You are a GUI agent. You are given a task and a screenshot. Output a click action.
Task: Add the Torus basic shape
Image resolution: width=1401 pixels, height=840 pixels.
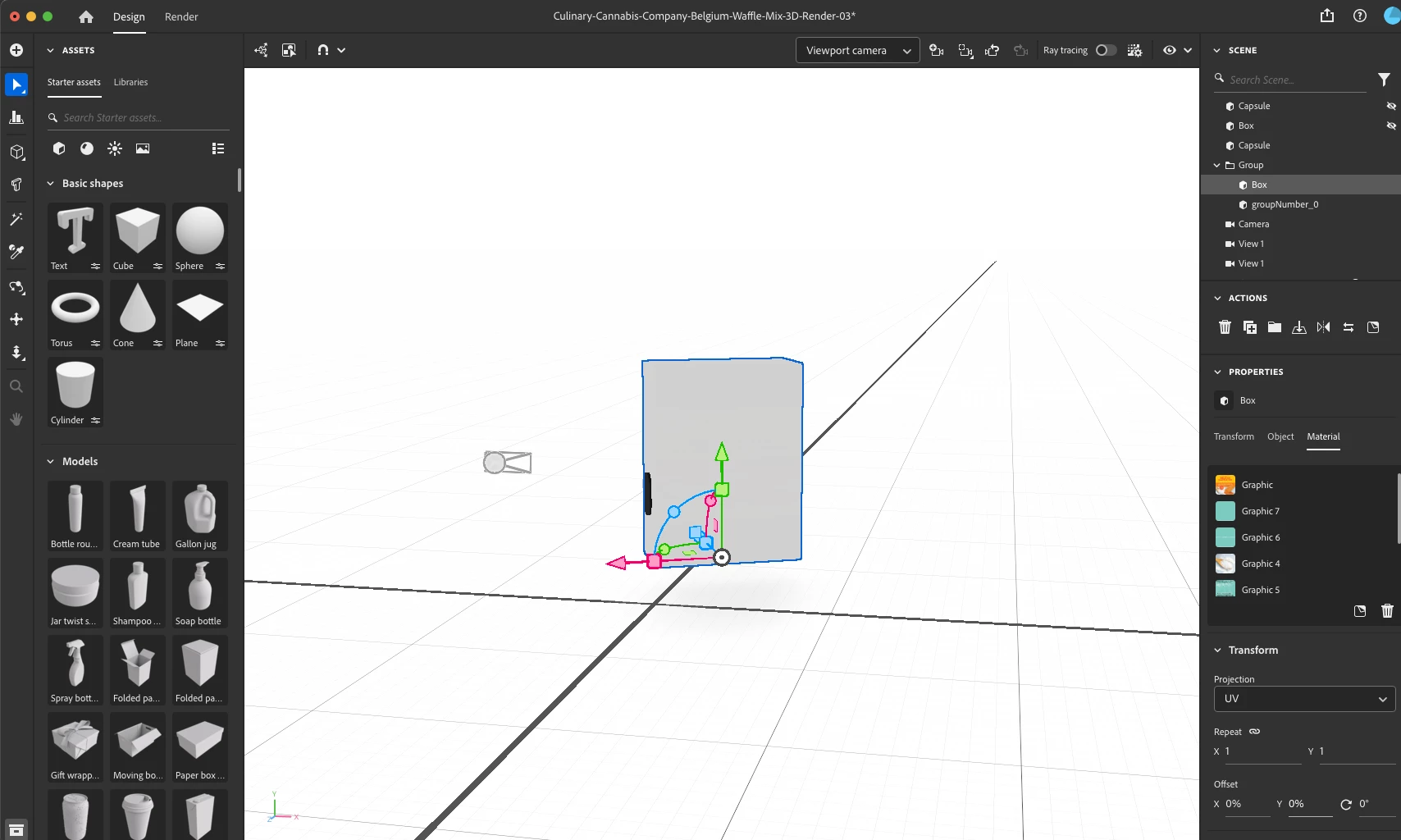75,315
